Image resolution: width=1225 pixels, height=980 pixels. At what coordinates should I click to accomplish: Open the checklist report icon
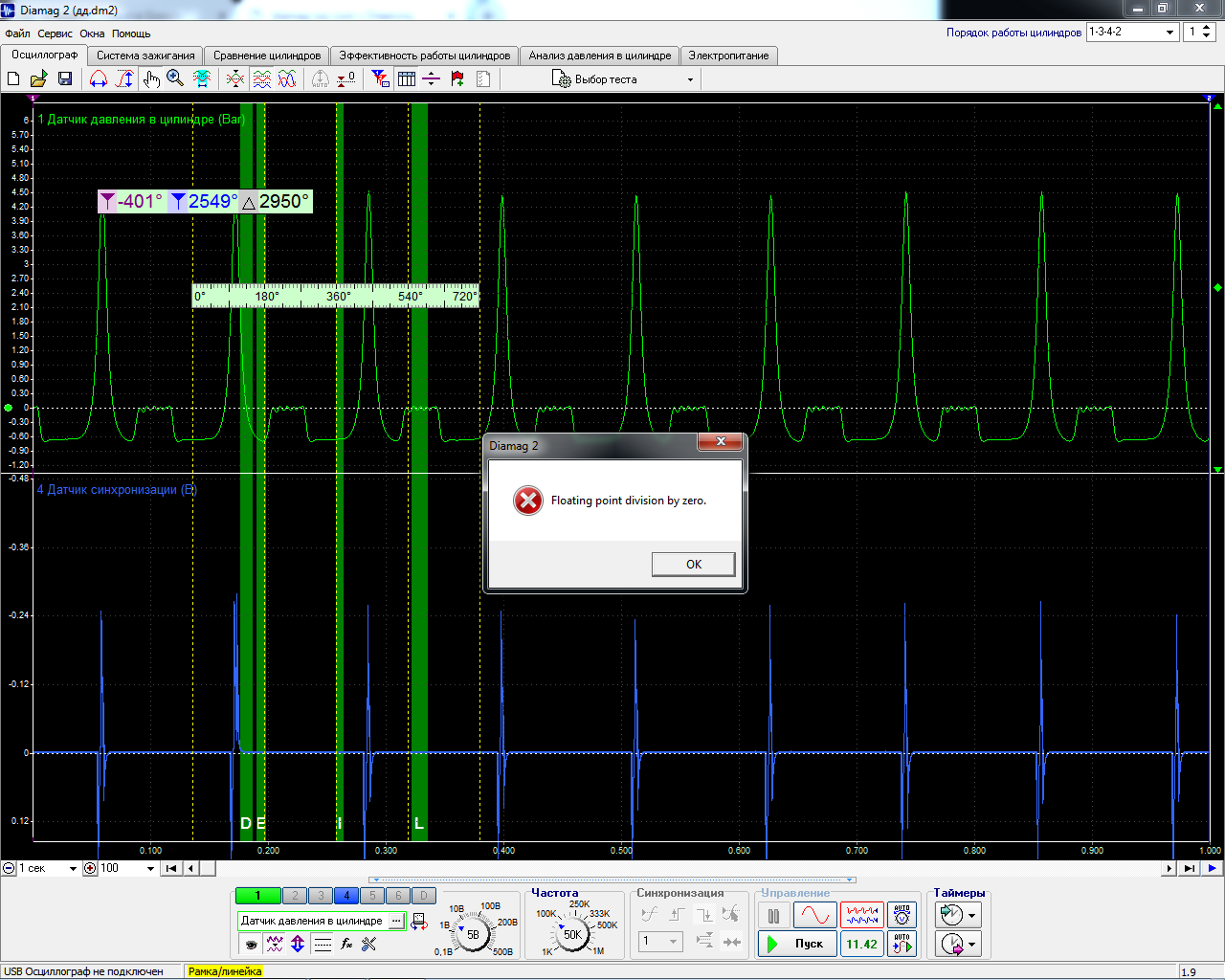click(483, 78)
